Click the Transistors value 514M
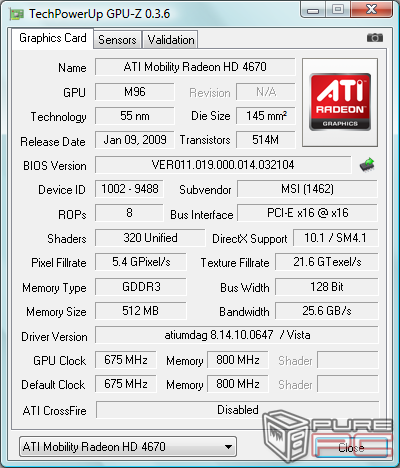 click(x=266, y=140)
